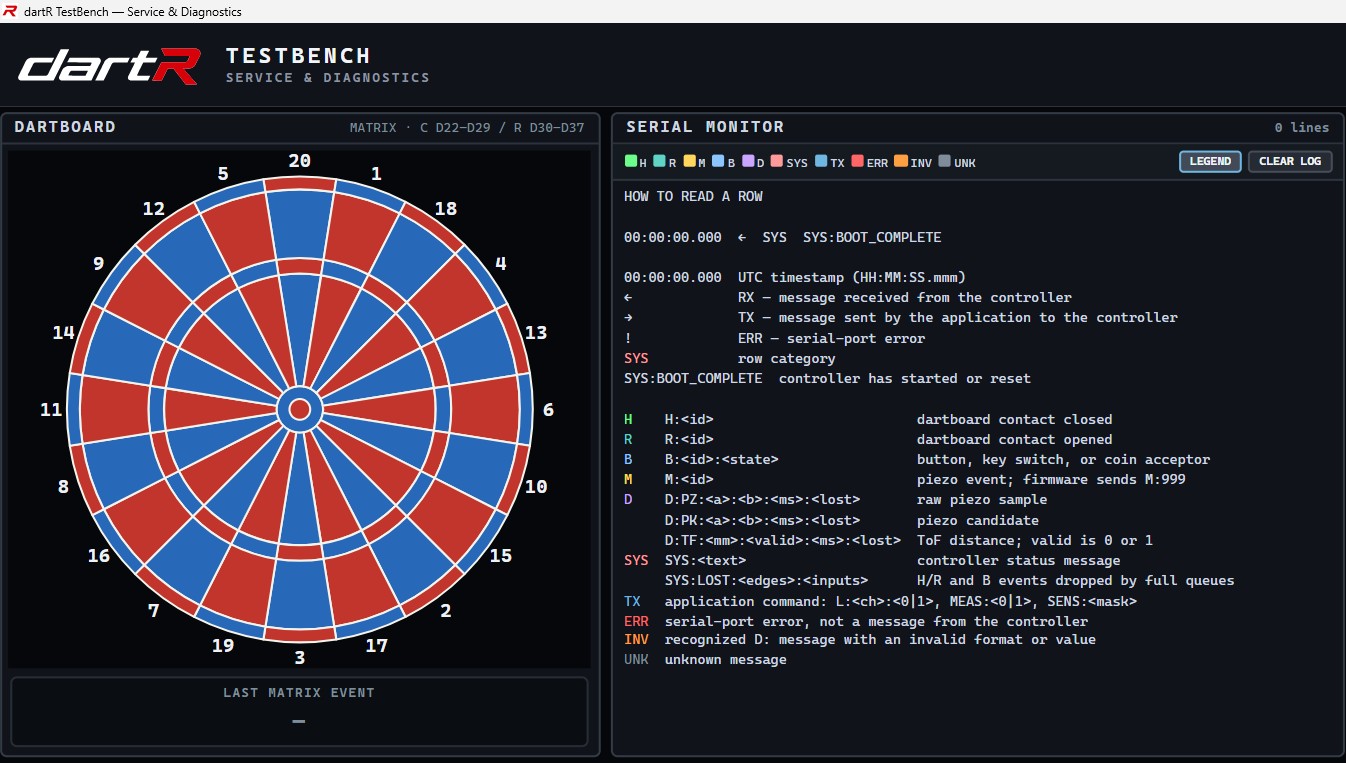Toggle the TX filter chip

[830, 162]
